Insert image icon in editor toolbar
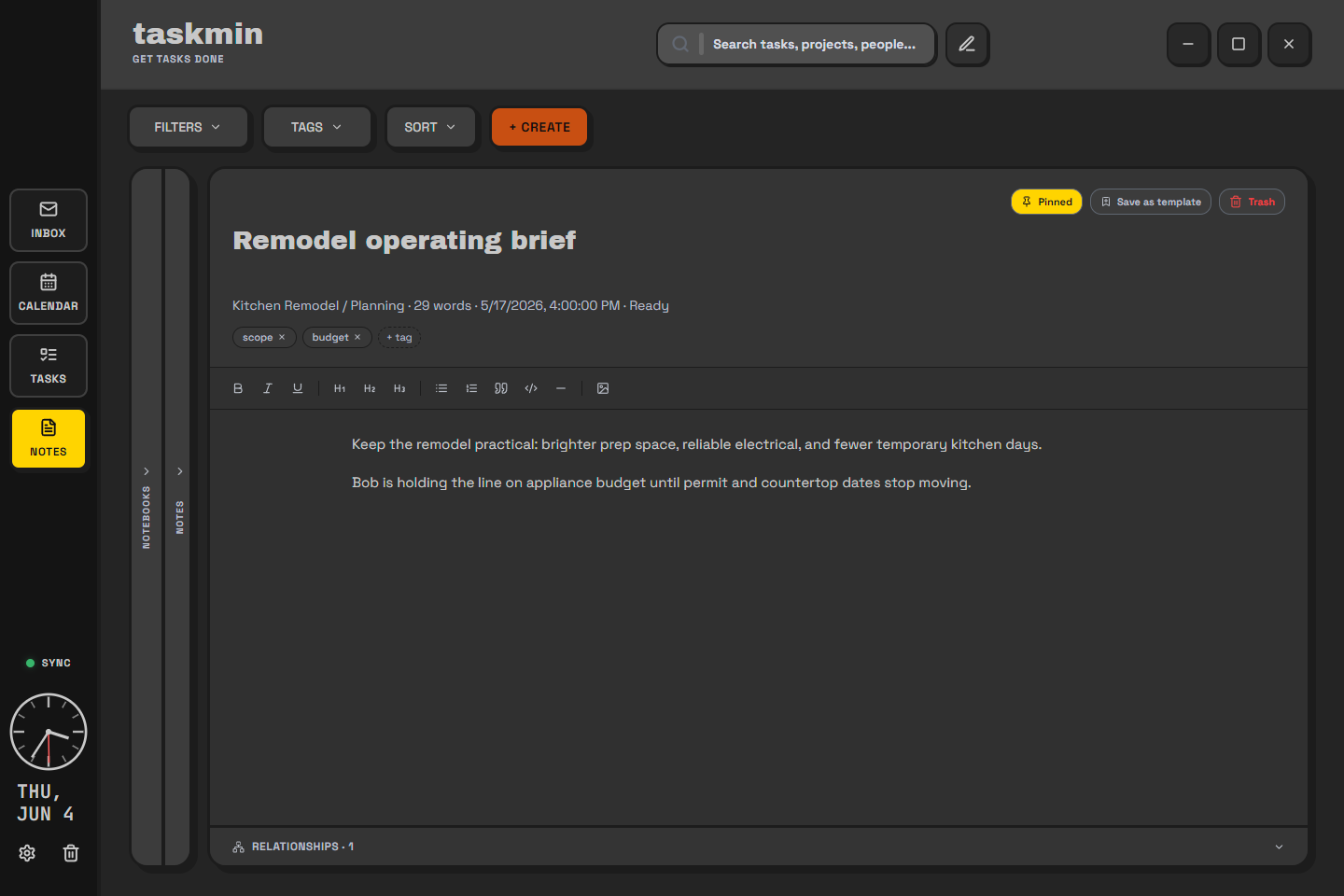The width and height of the screenshot is (1344, 896). pos(603,388)
